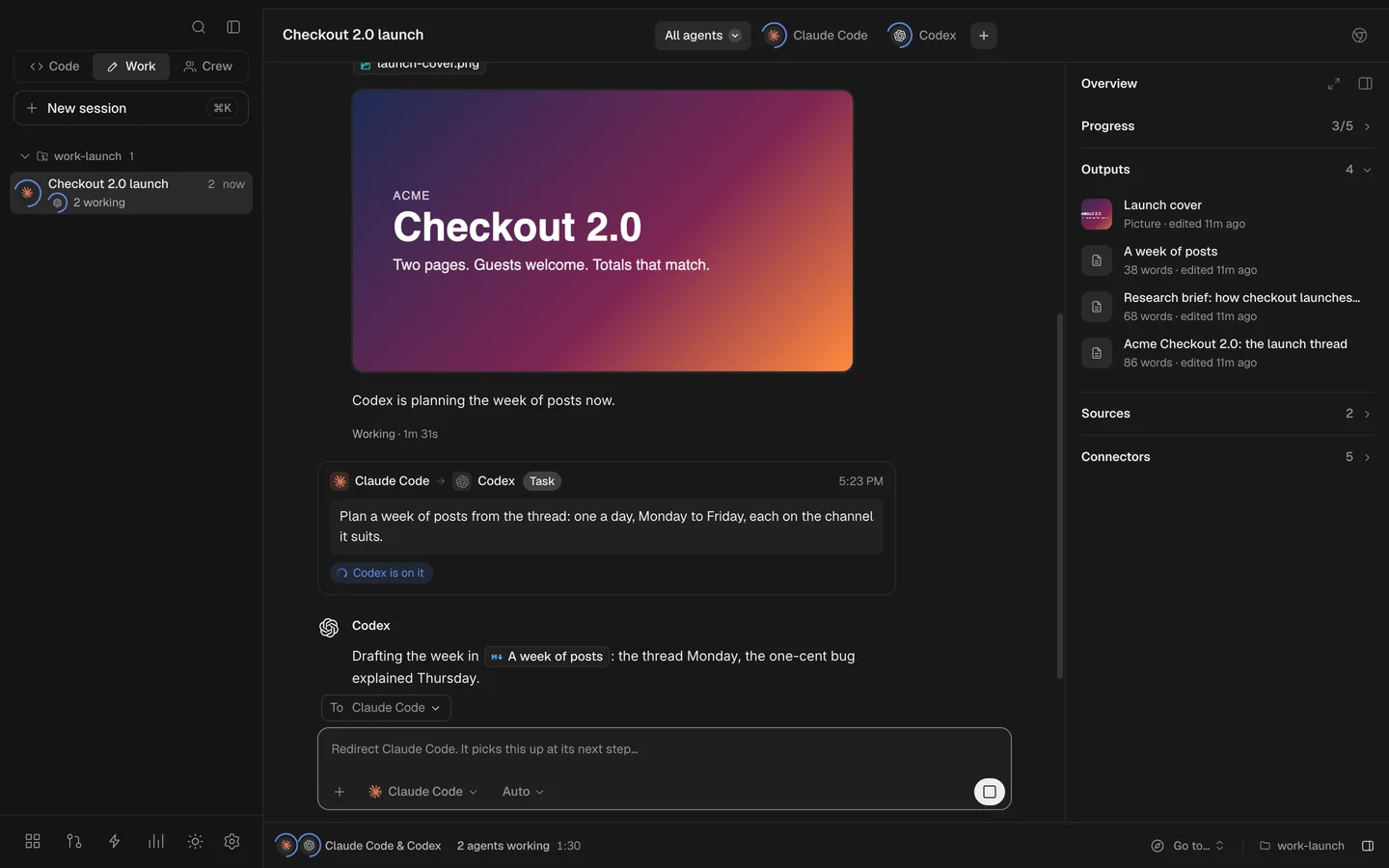Viewport: 1389px width, 868px height.
Task: Switch to the Code tab
Action: click(54, 67)
